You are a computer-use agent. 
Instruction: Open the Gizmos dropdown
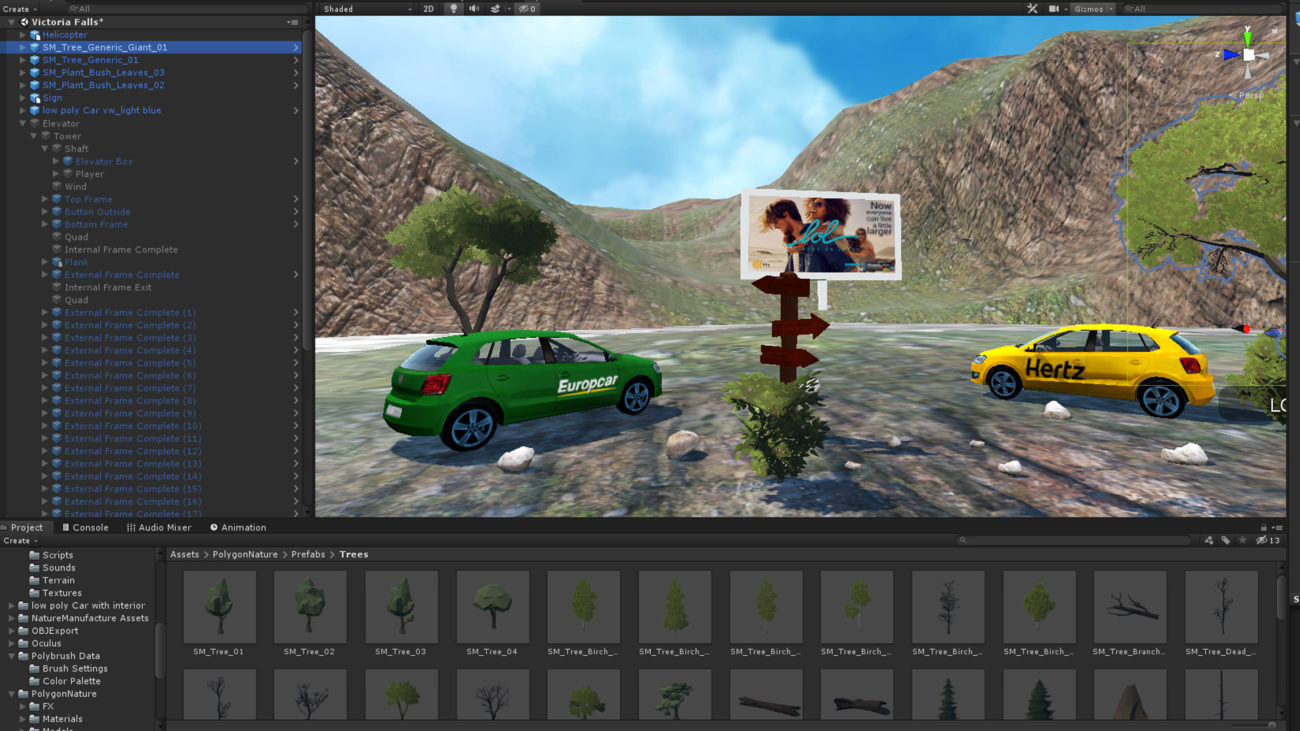pos(1092,9)
